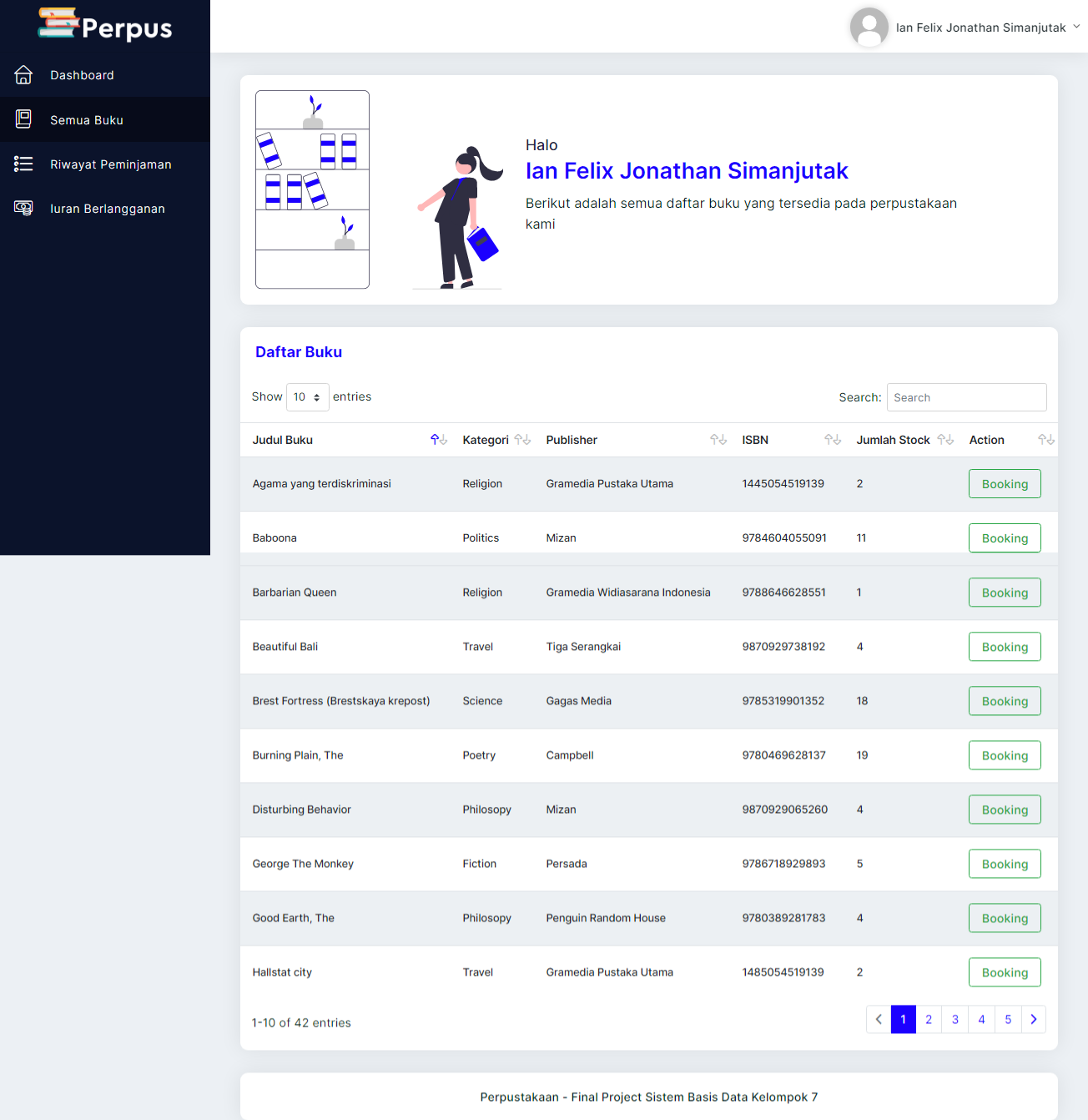Click the next page arrow icon
The width and height of the screenshot is (1088, 1120).
(1034, 1019)
